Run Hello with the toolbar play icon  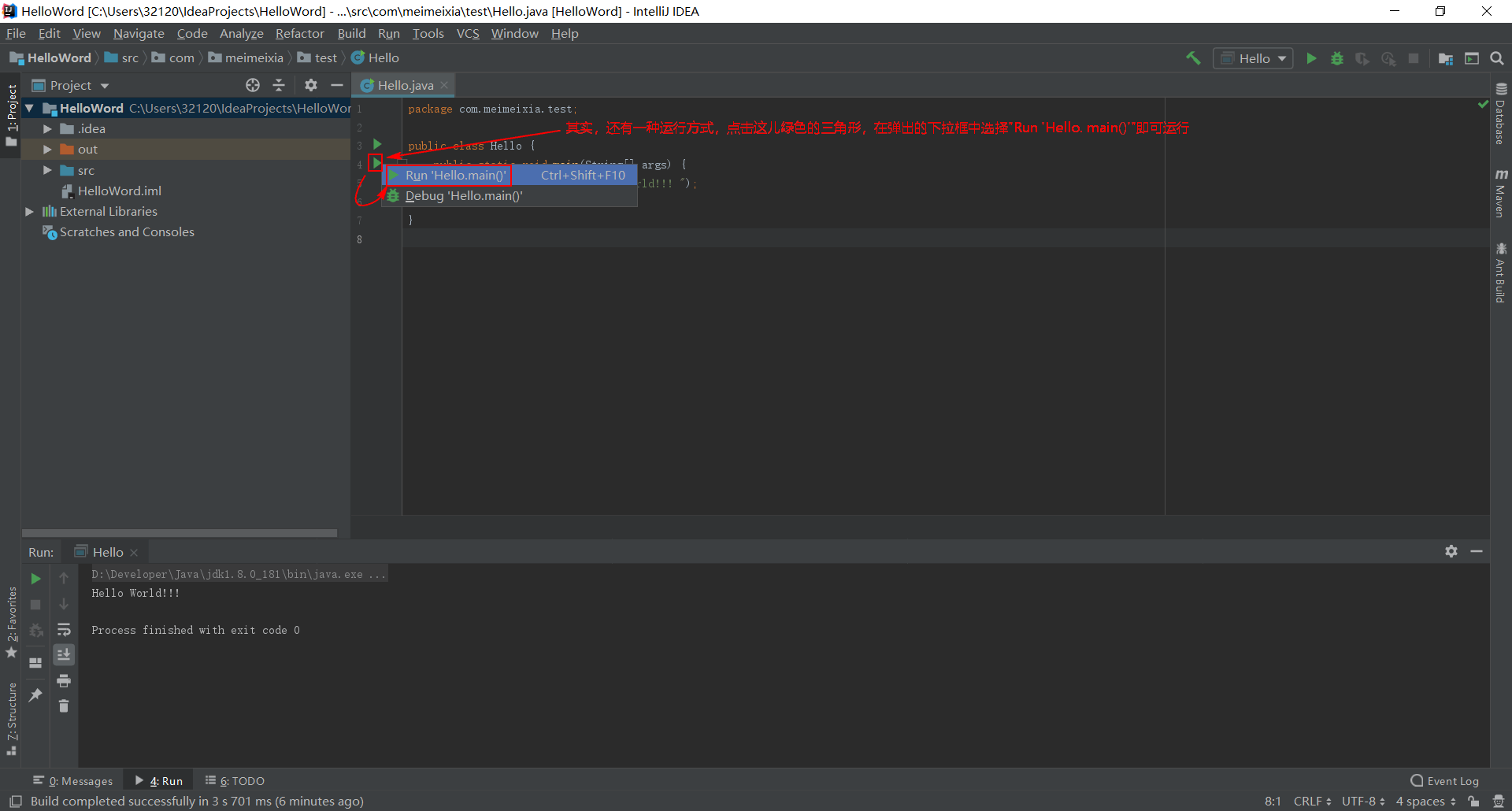click(1311, 58)
